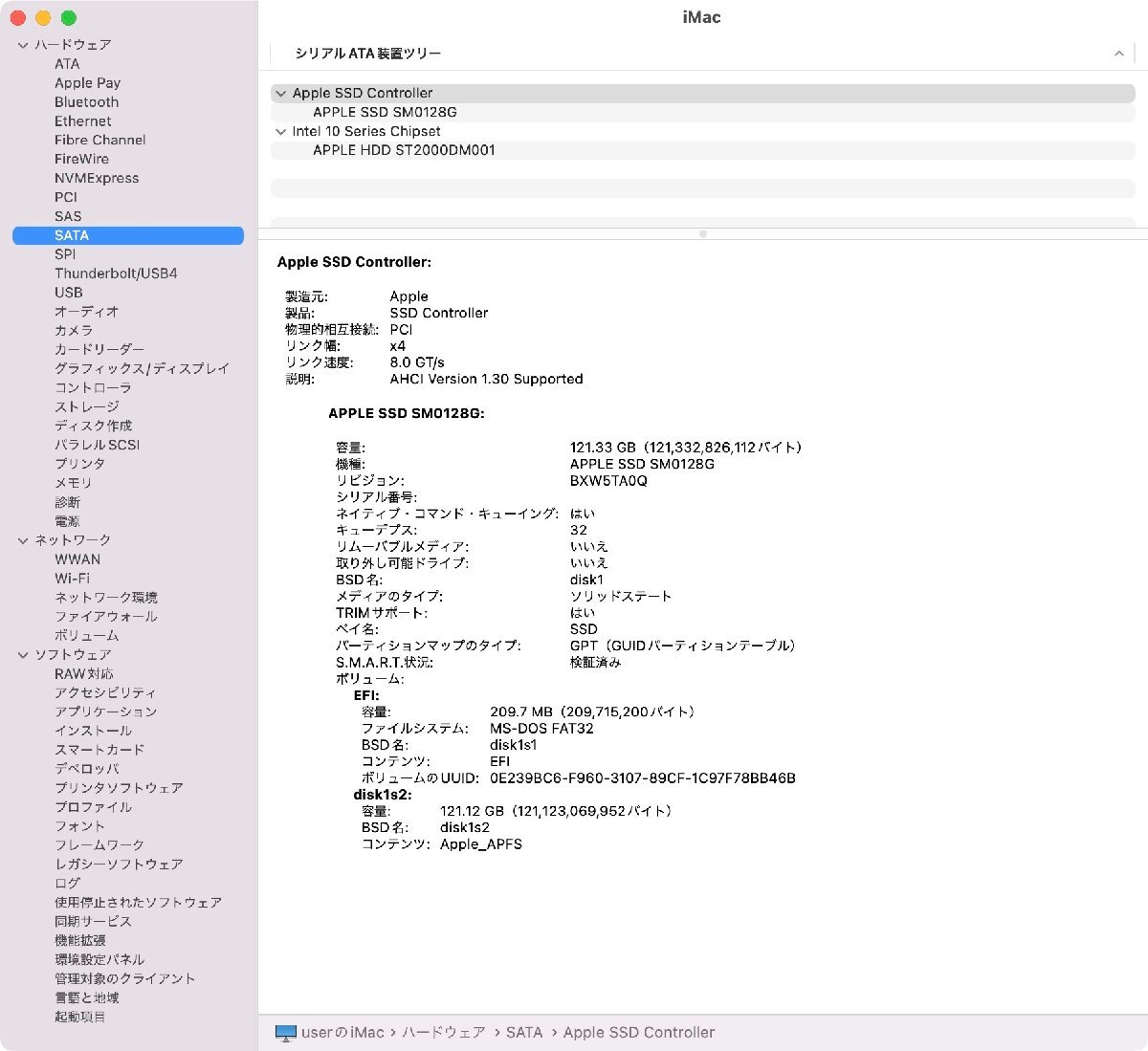The image size is (1148, 1051).
Task: Click the iMac computer icon in path bar
Action: pos(286,1033)
